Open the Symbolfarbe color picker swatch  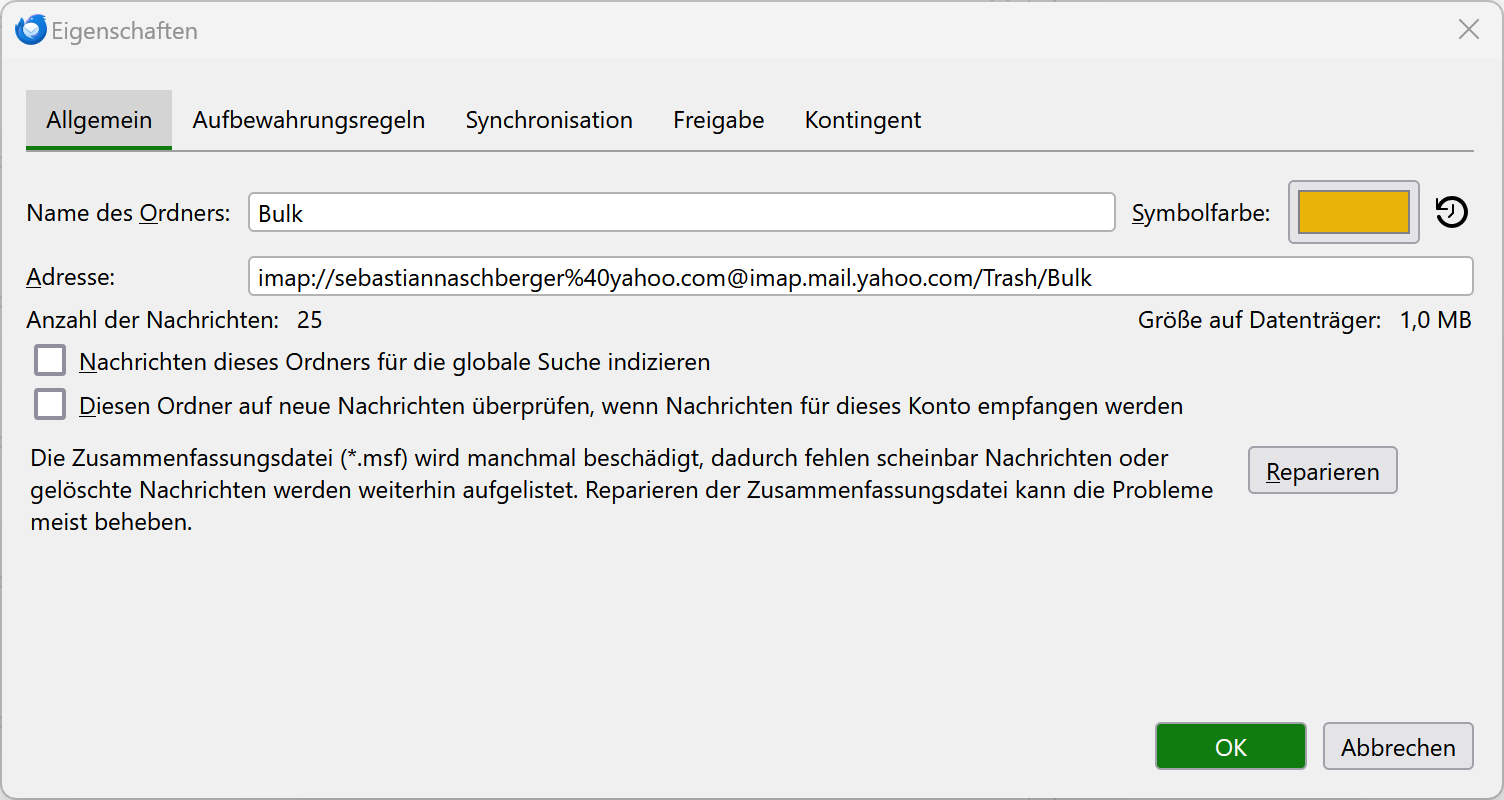(x=1353, y=212)
